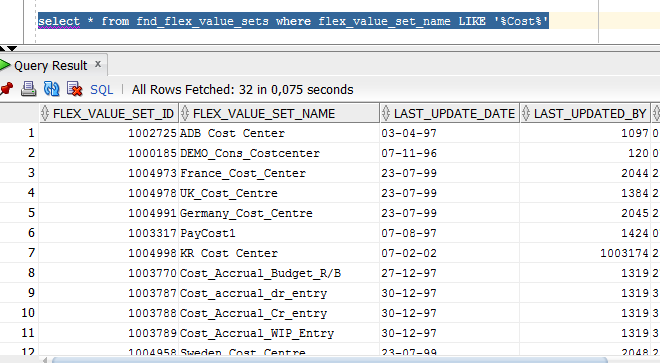This screenshot has width=660, height=363.
Task: Click LAST_UPDATED_BY value 1003174
Action: tap(585, 253)
